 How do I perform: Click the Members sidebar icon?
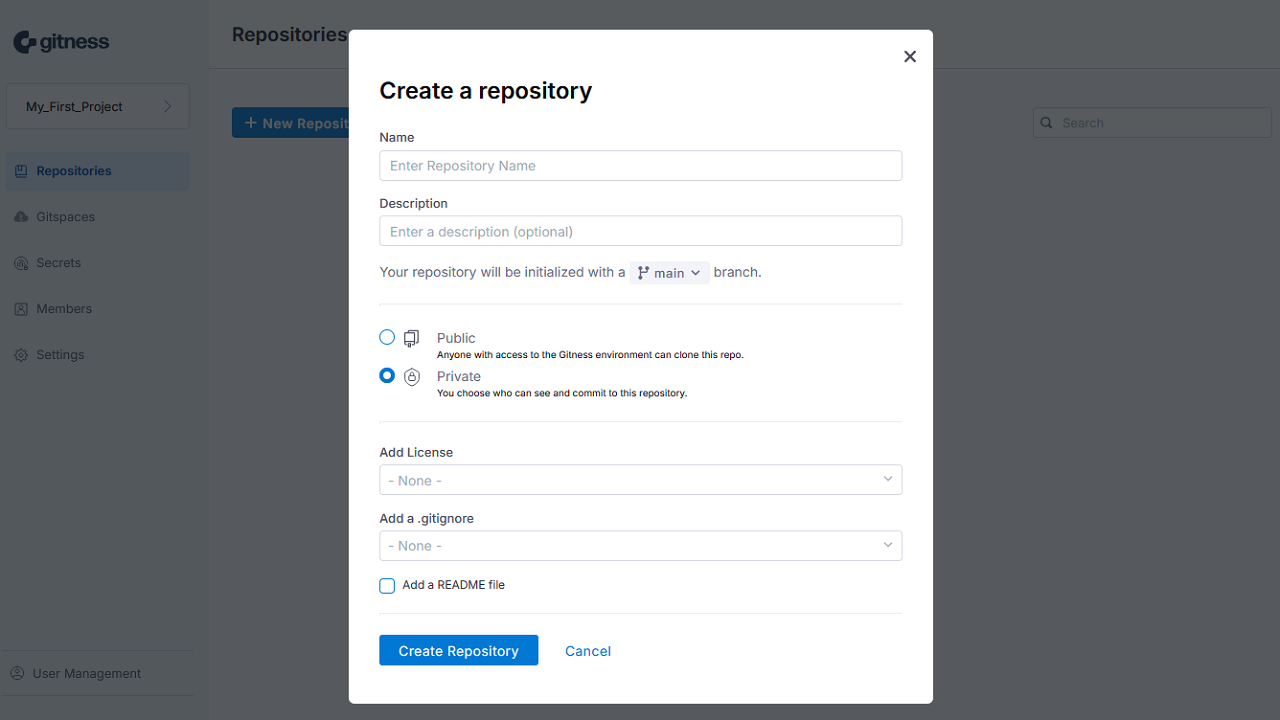click(21, 309)
